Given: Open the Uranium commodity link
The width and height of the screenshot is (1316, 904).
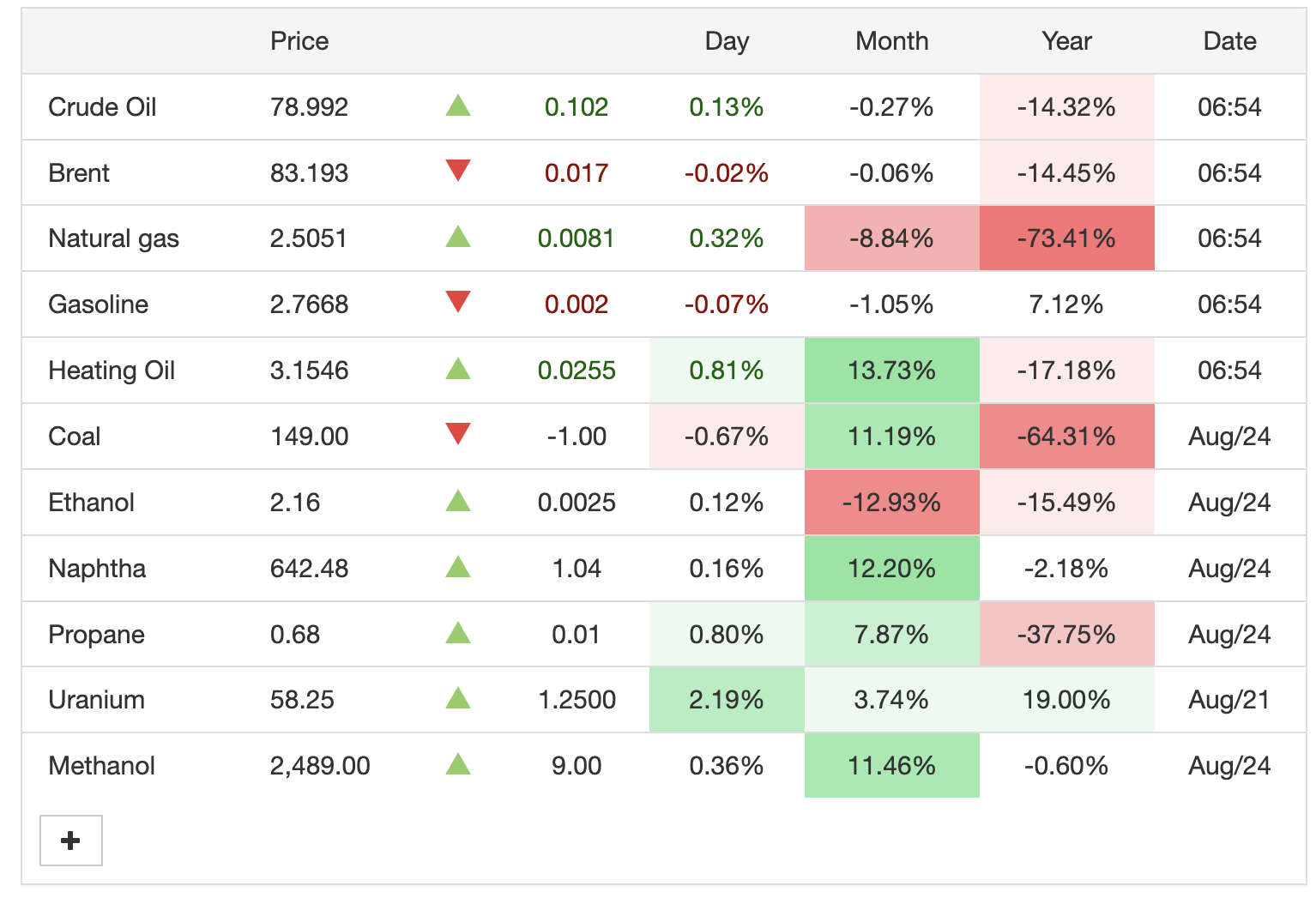Looking at the screenshot, I should (96, 700).
